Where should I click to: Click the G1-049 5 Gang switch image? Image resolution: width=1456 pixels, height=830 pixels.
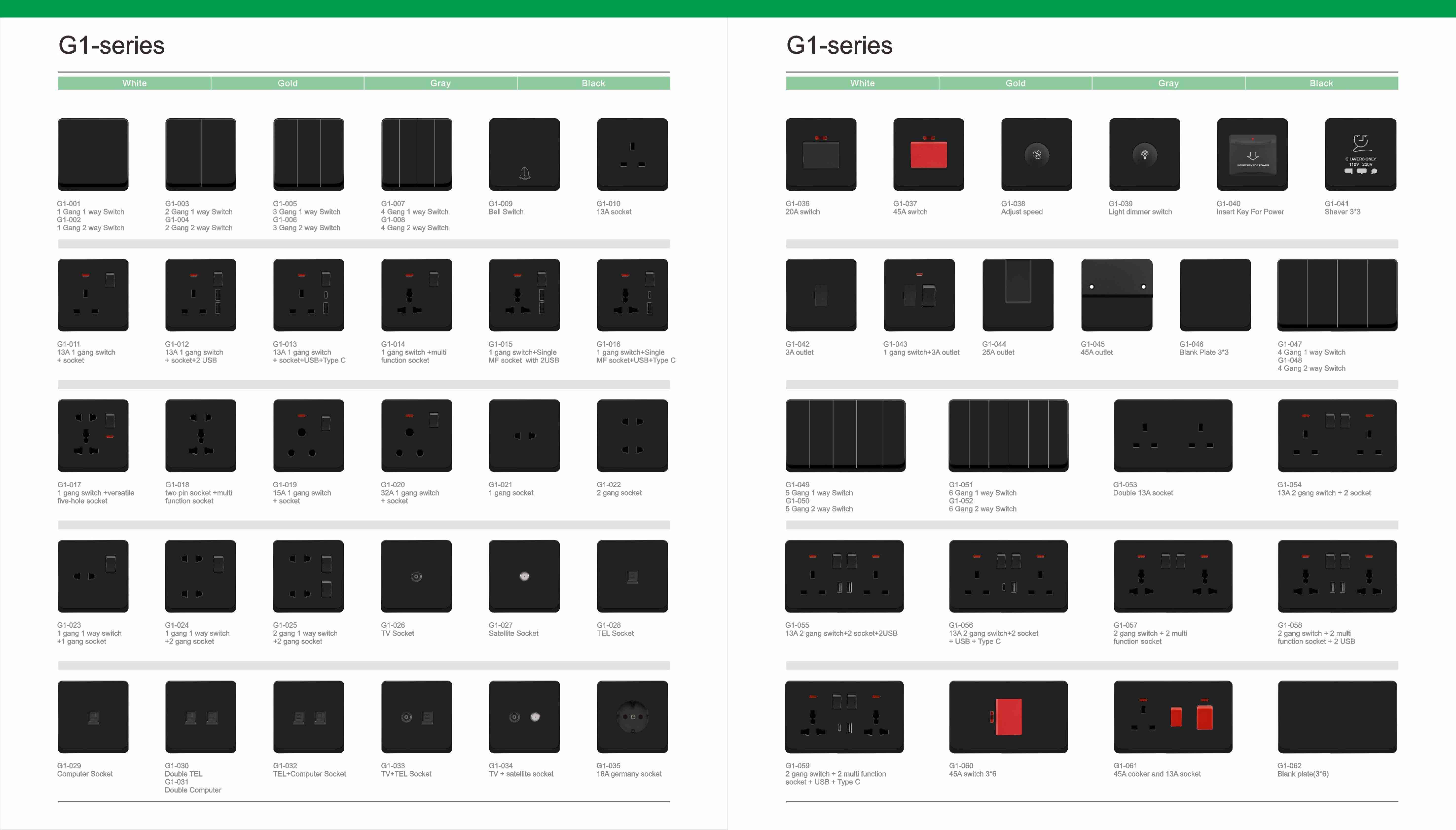[x=845, y=435]
